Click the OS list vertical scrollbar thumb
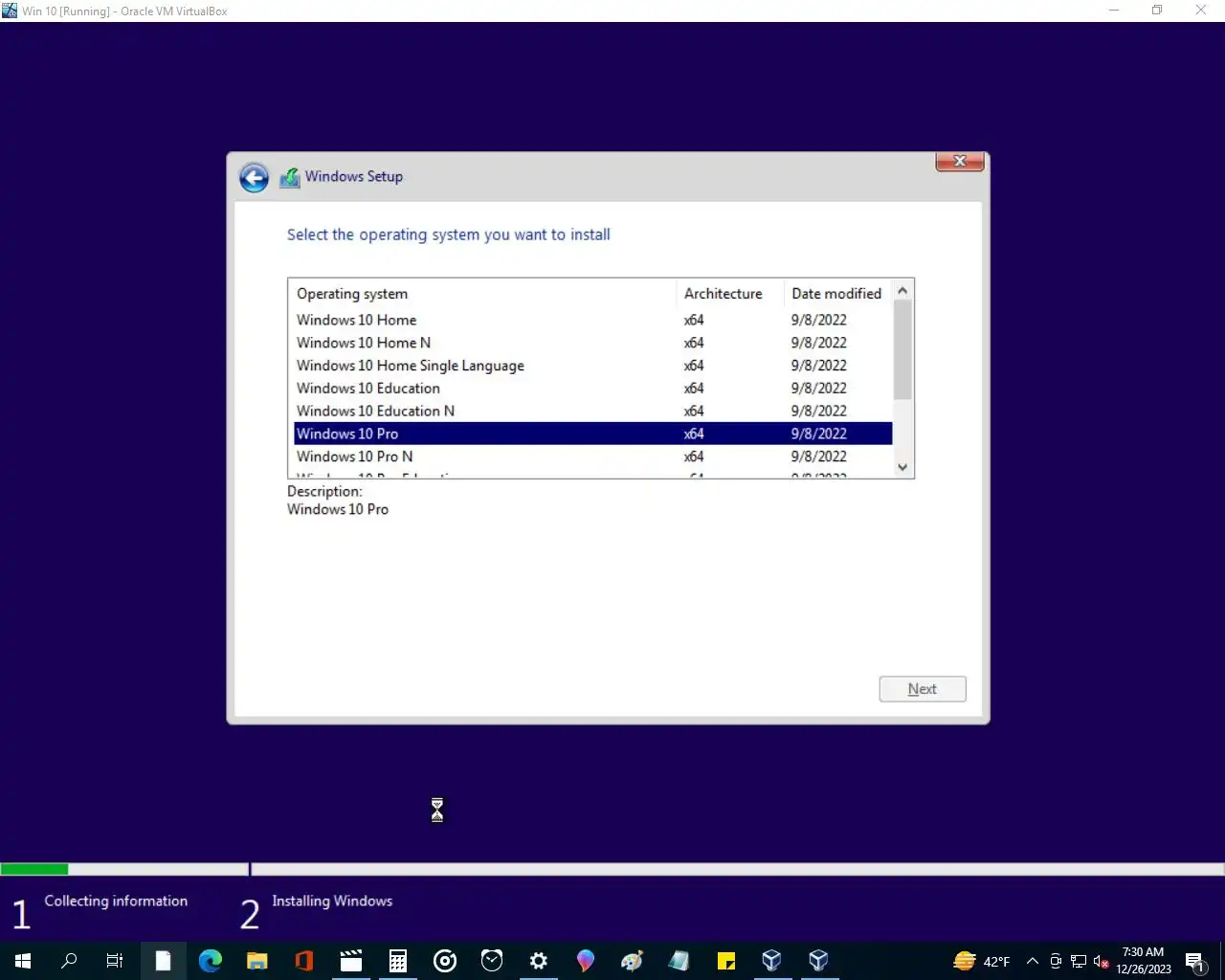This screenshot has height=980, width=1225. click(902, 350)
